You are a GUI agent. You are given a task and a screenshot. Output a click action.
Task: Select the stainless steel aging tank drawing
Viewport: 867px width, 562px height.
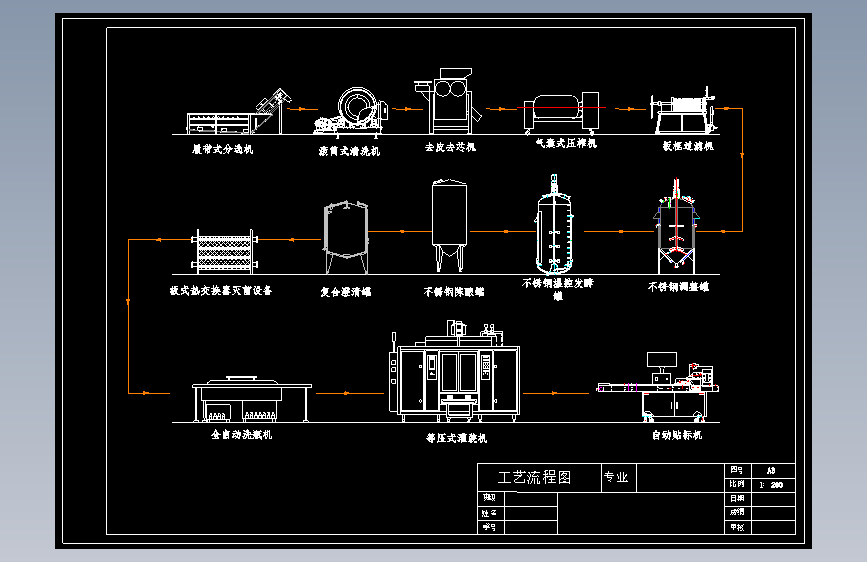coord(449,225)
